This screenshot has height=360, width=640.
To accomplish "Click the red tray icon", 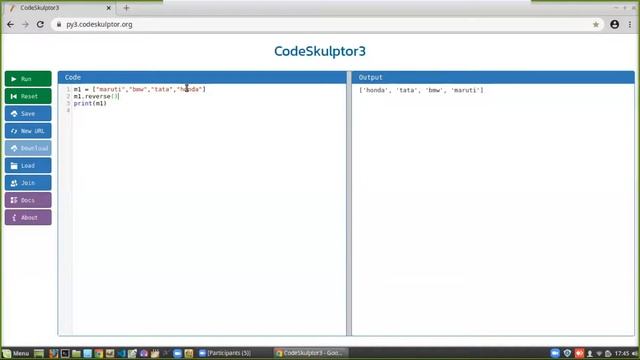I will click(x=579, y=353).
